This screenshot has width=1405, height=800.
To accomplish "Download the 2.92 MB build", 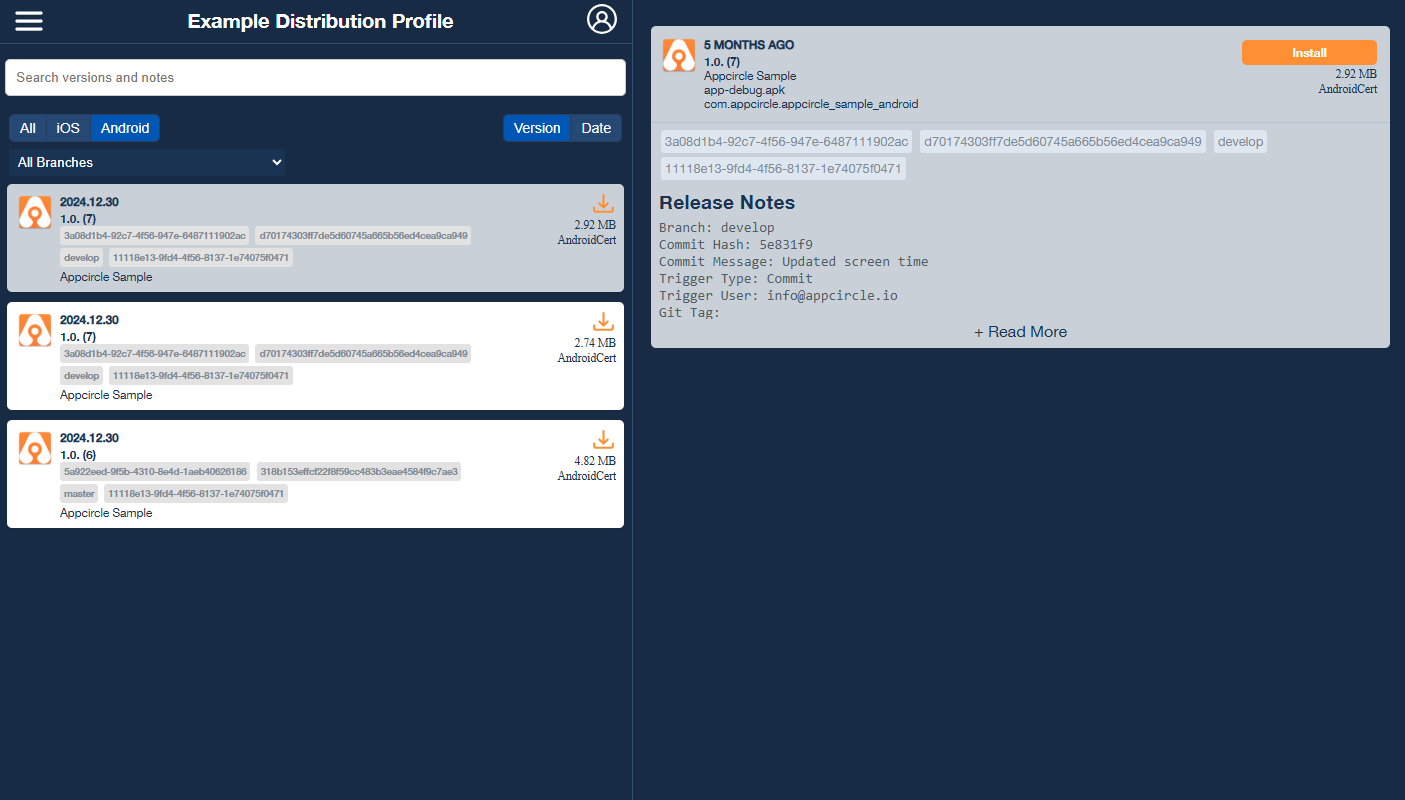I will pos(603,204).
